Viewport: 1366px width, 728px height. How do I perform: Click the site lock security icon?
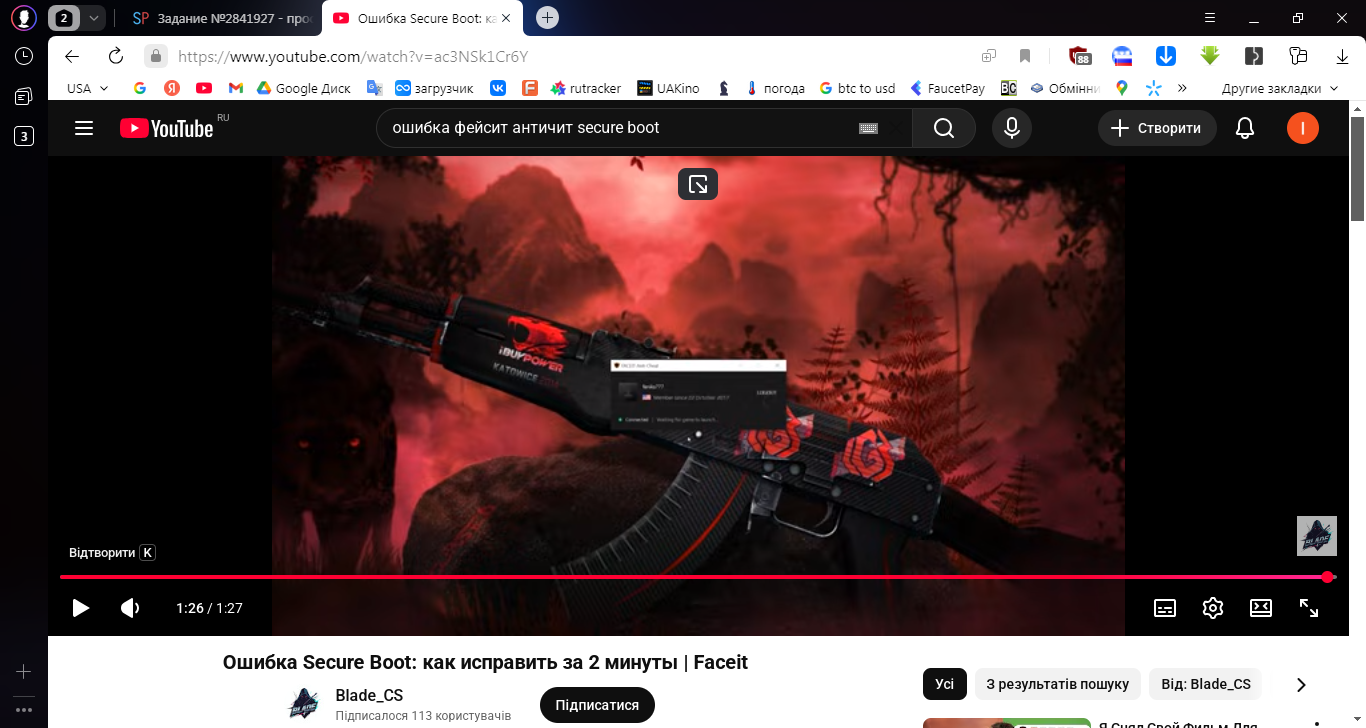155,56
